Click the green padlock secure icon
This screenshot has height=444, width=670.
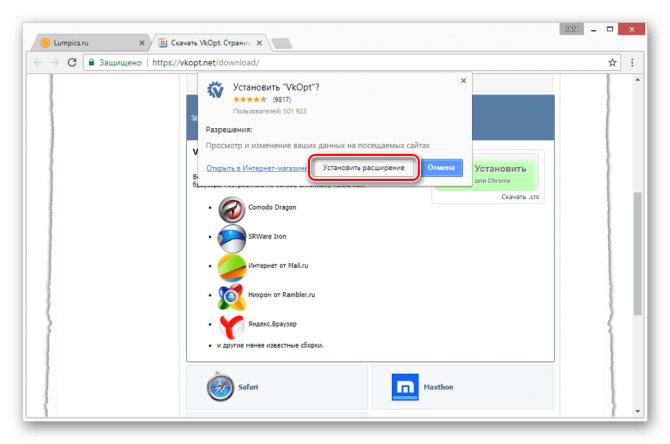click(91, 62)
